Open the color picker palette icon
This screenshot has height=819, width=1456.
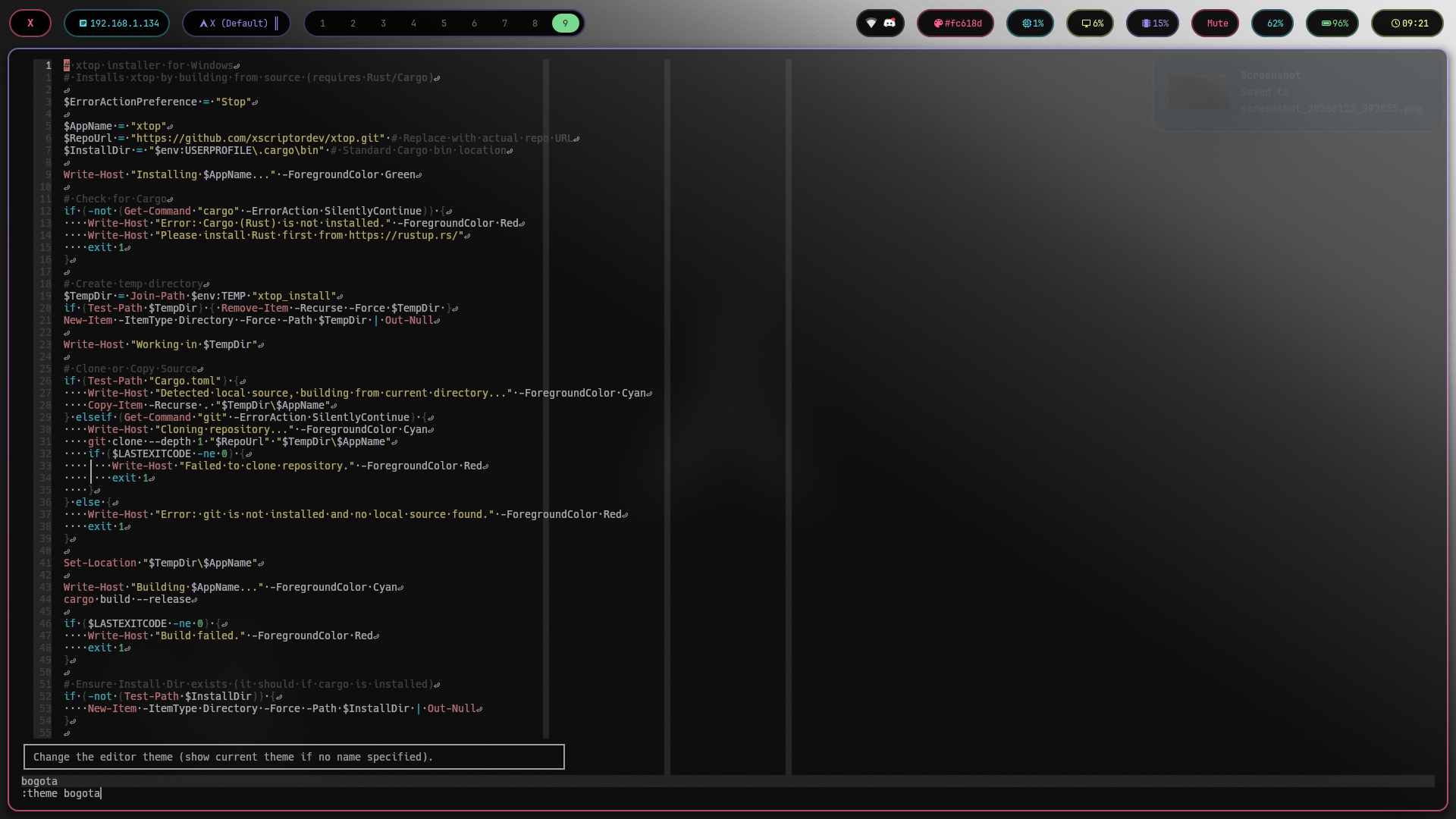tap(938, 24)
